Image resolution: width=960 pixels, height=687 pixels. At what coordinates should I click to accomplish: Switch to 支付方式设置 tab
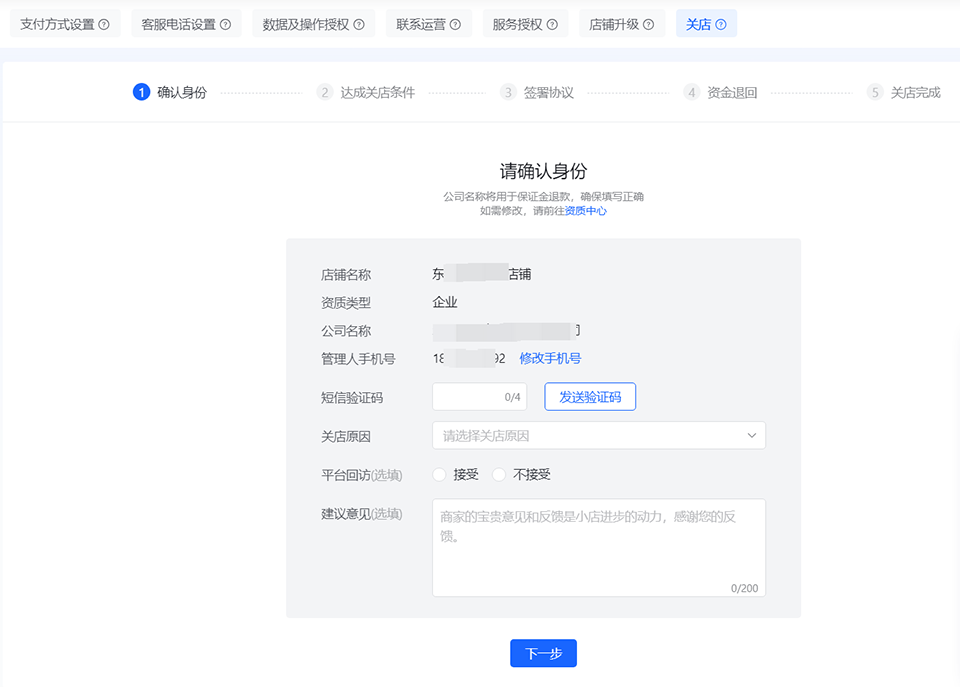[57, 24]
